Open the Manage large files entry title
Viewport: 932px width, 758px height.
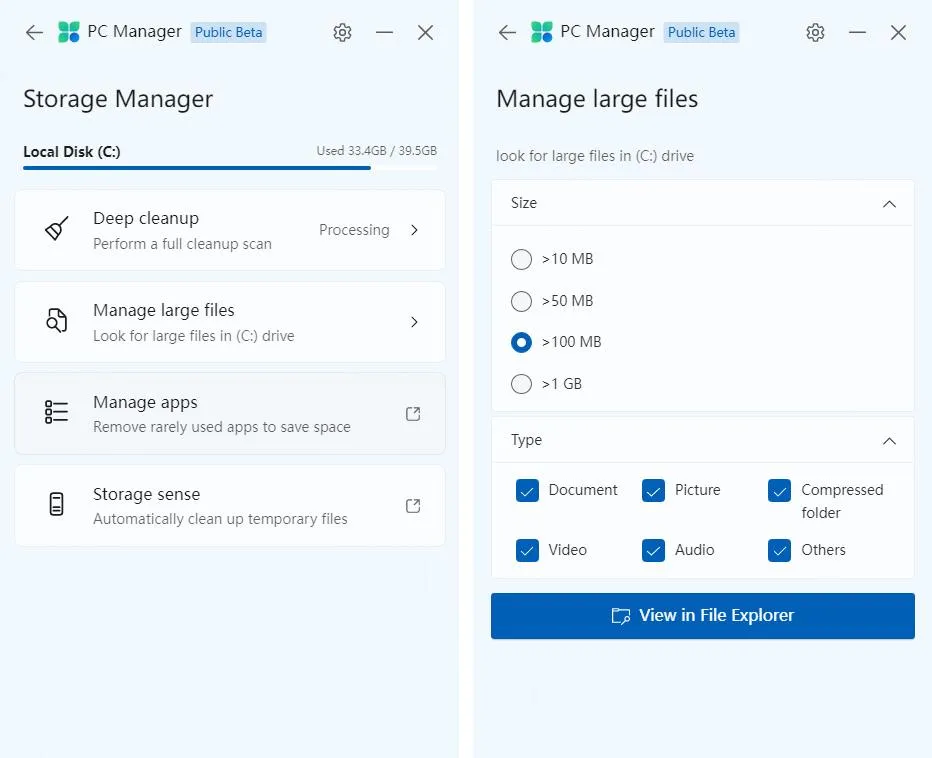[x=163, y=310]
